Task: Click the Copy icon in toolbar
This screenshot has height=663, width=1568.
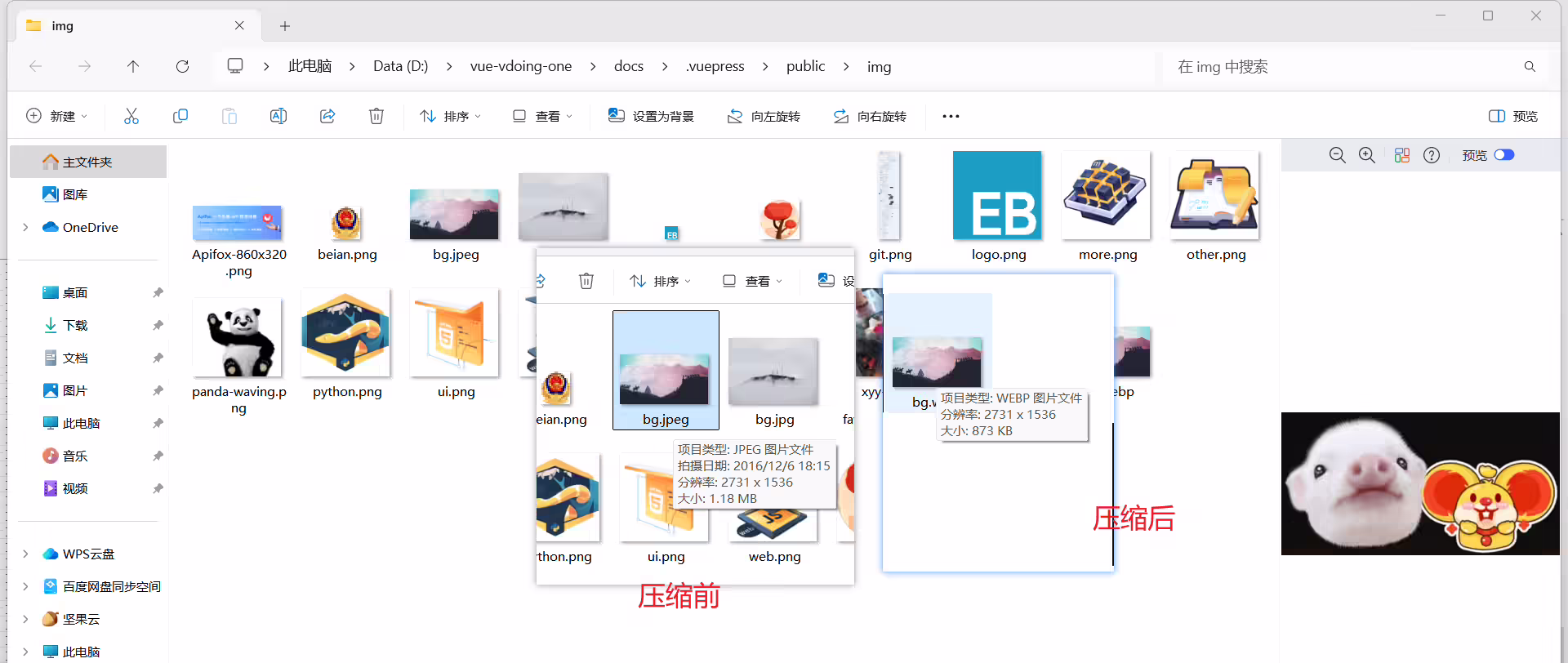Action: click(x=180, y=116)
